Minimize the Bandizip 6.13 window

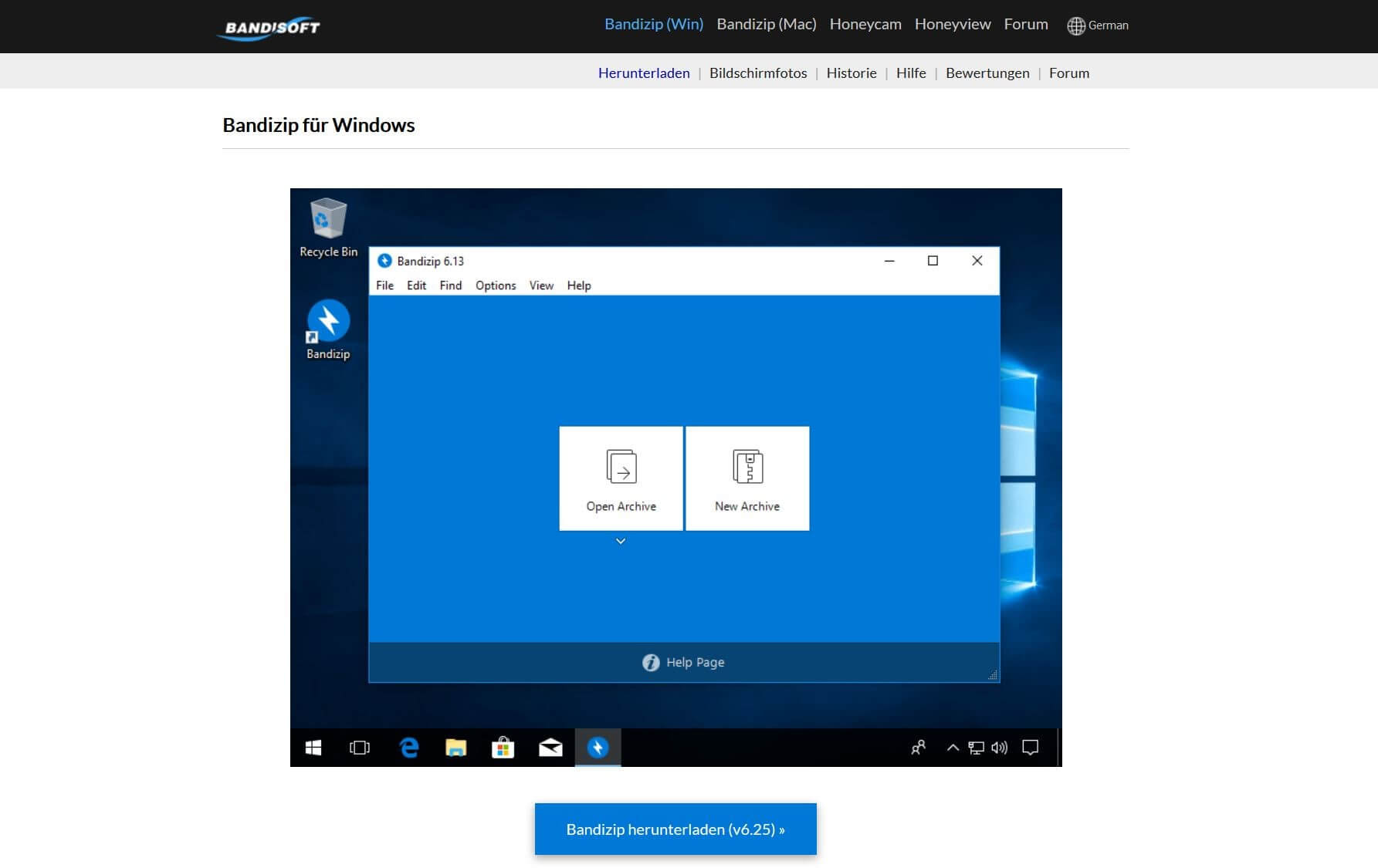tap(889, 261)
